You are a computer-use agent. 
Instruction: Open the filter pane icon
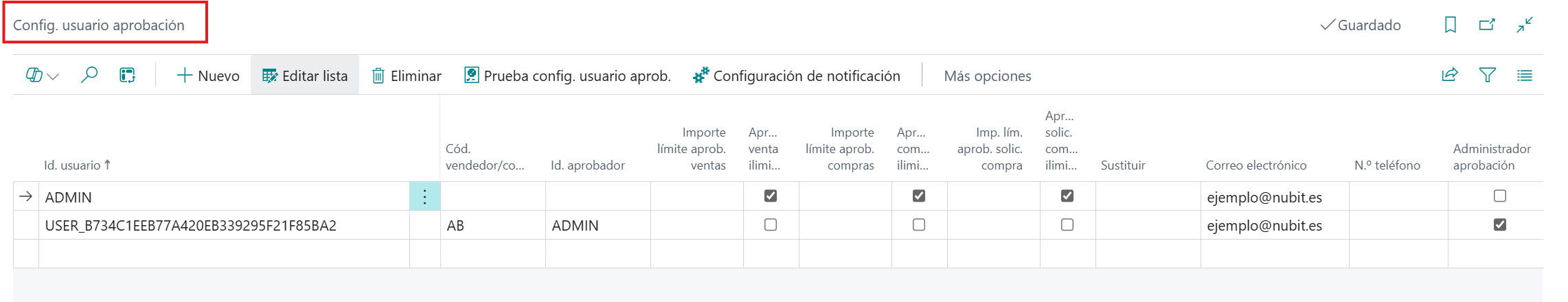click(x=1487, y=75)
